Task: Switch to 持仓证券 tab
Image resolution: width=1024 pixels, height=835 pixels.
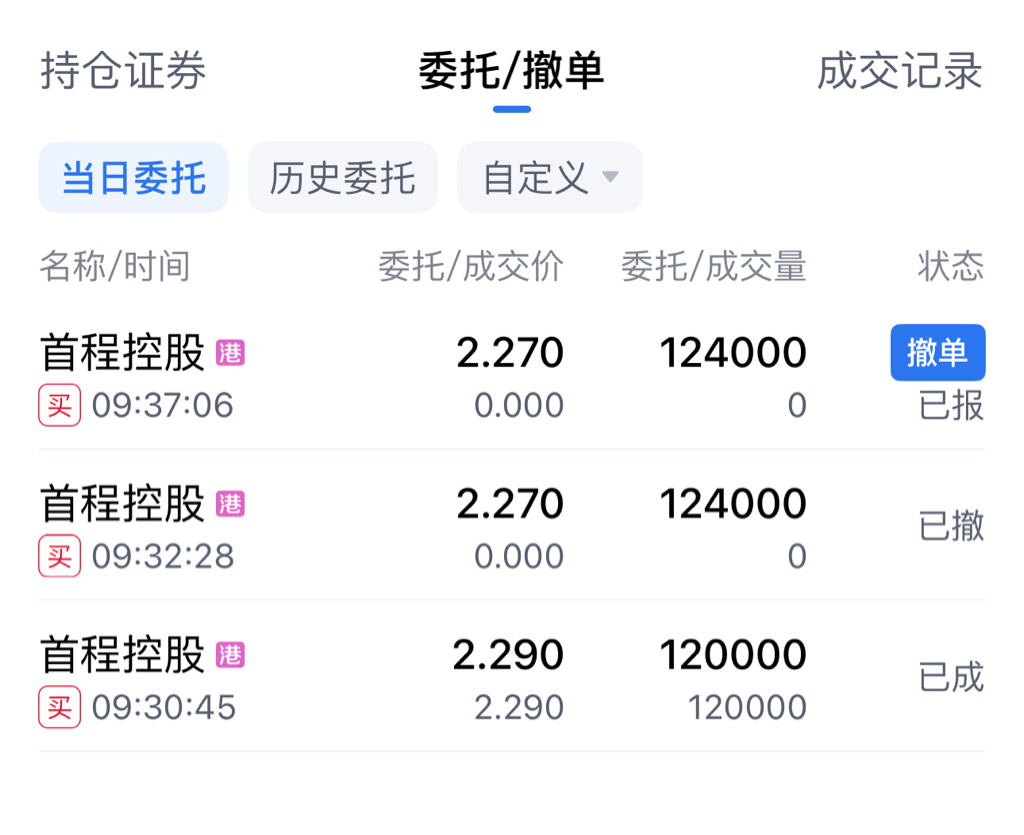Action: pyautogui.click(x=123, y=72)
